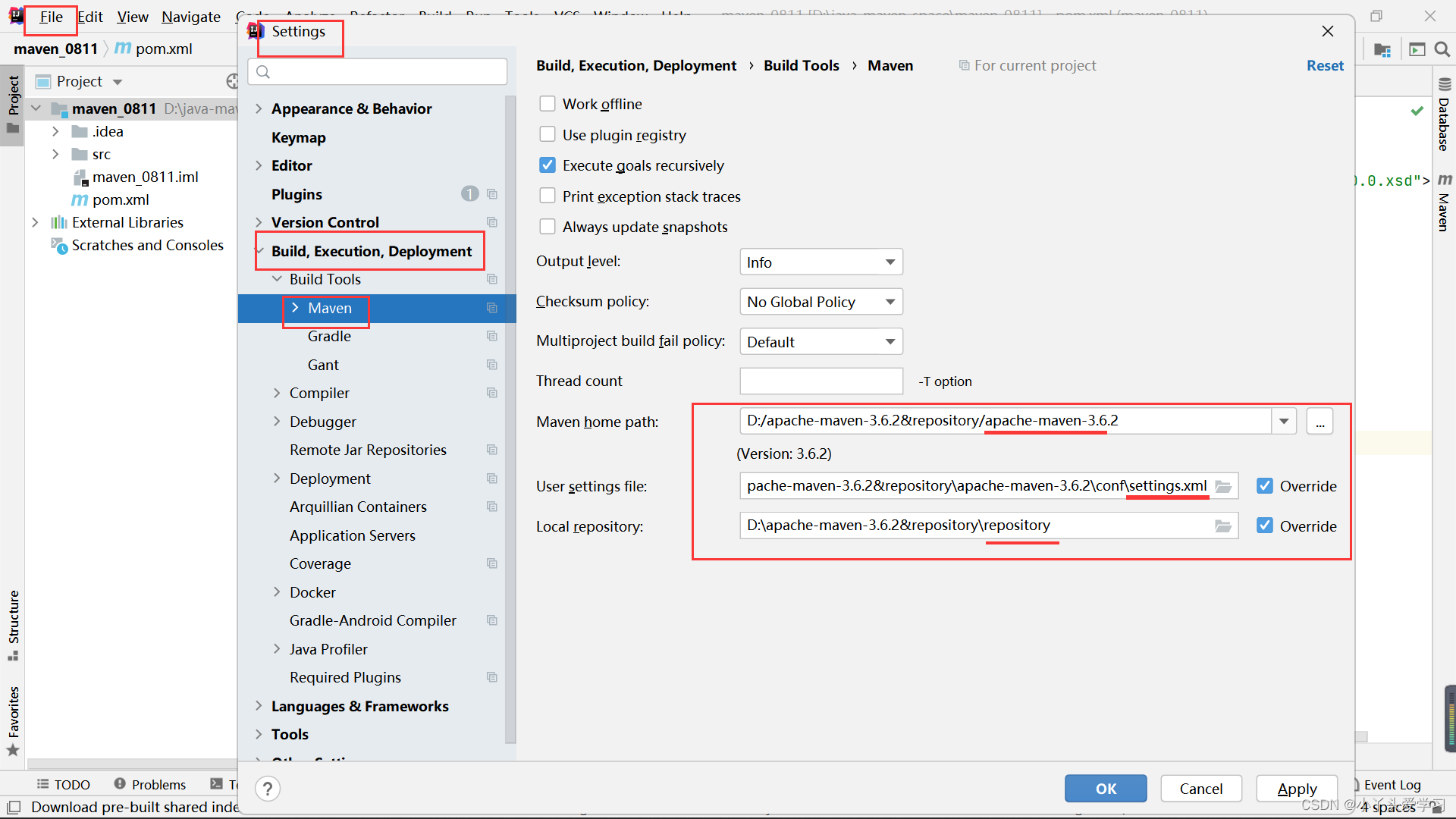Select maven_0811.iml file
Viewport: 1456px width, 819px height.
[x=145, y=177]
